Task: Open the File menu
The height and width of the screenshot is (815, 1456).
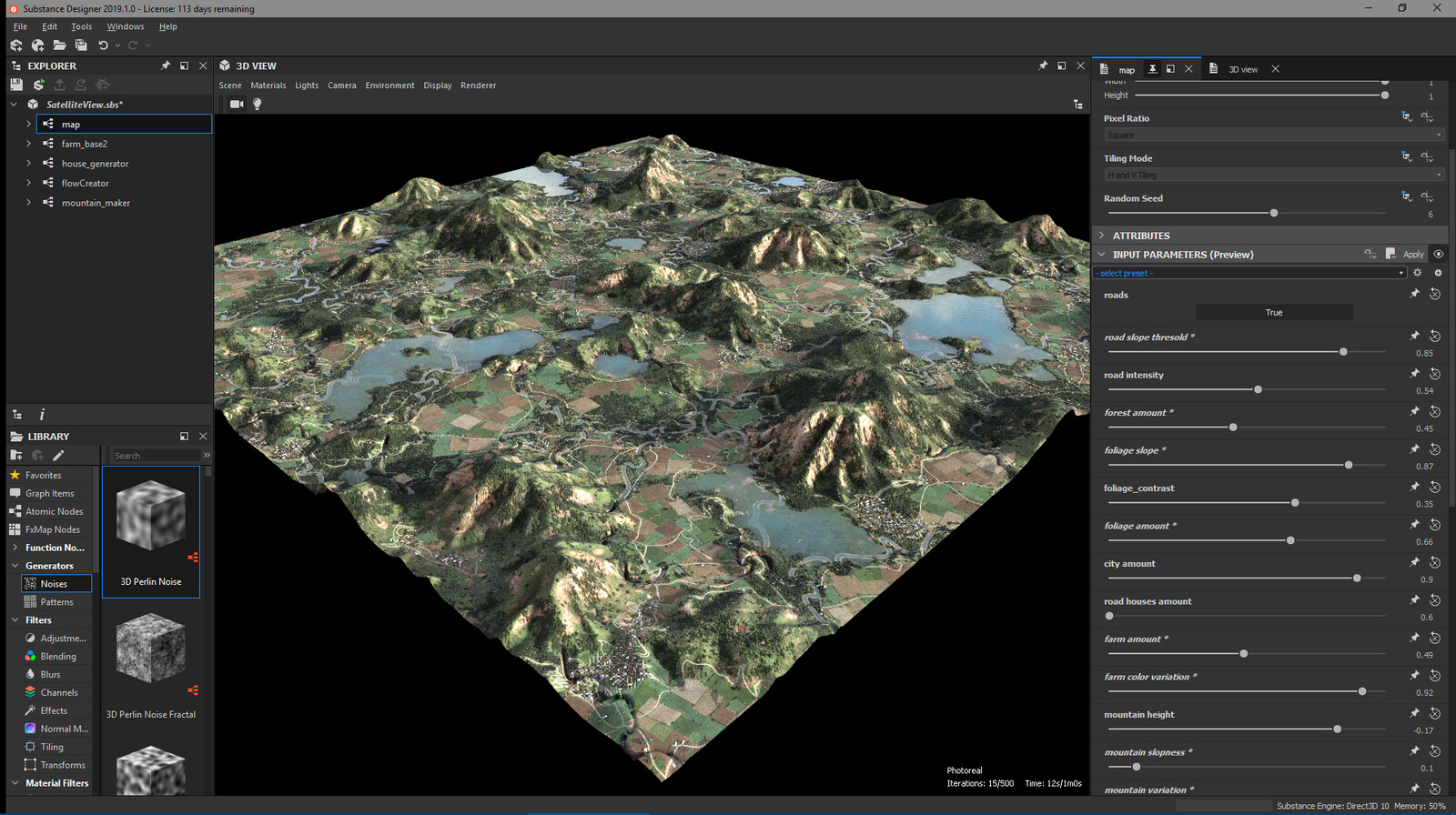Action: point(20,26)
